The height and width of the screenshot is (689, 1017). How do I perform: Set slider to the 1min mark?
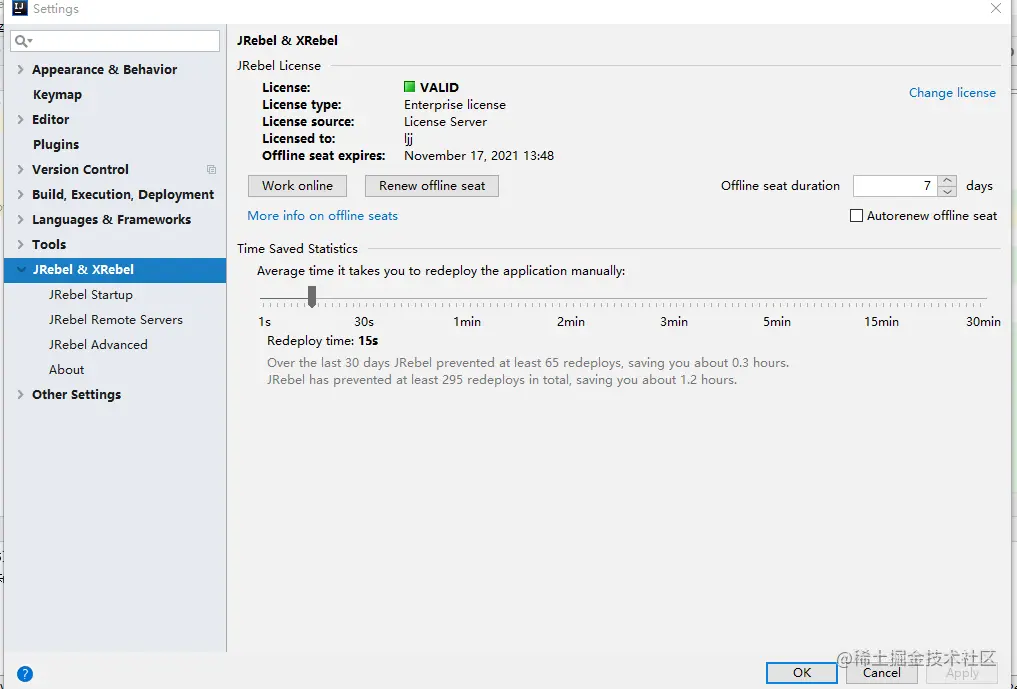[x=467, y=299]
